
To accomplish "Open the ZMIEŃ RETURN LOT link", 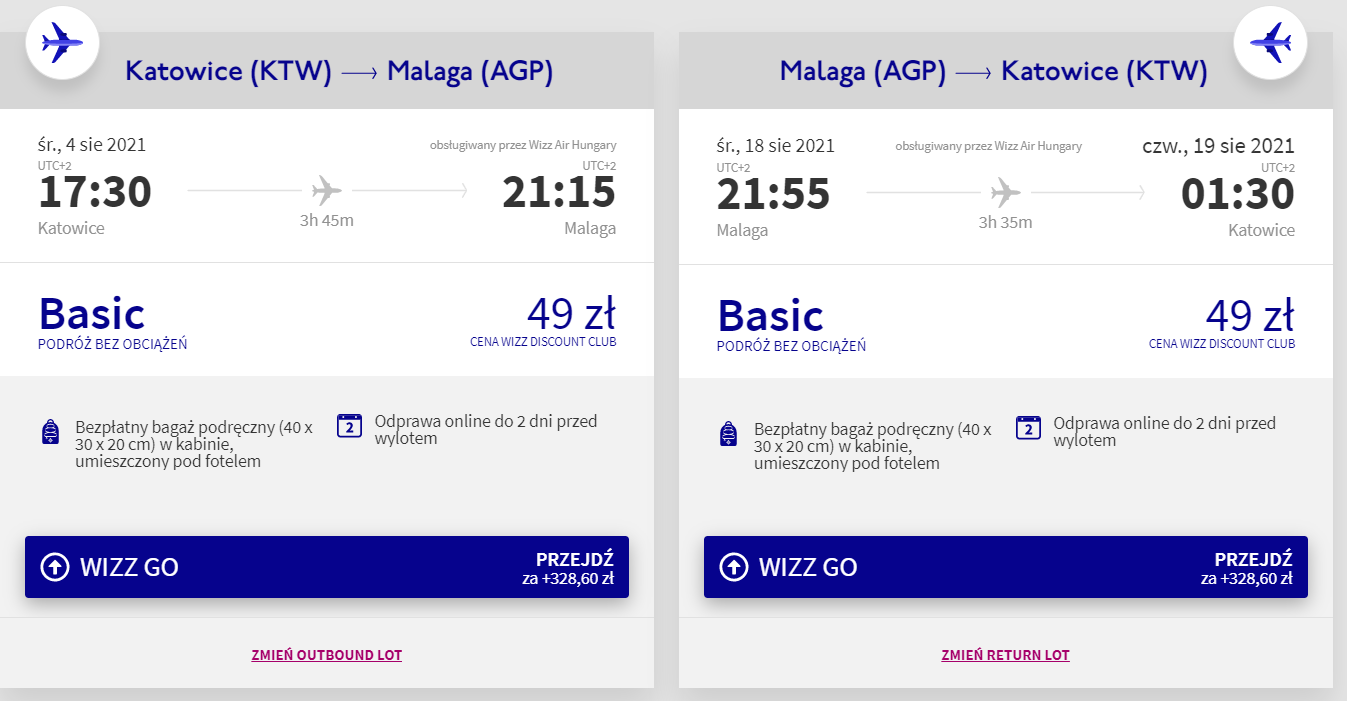I will tap(1005, 655).
